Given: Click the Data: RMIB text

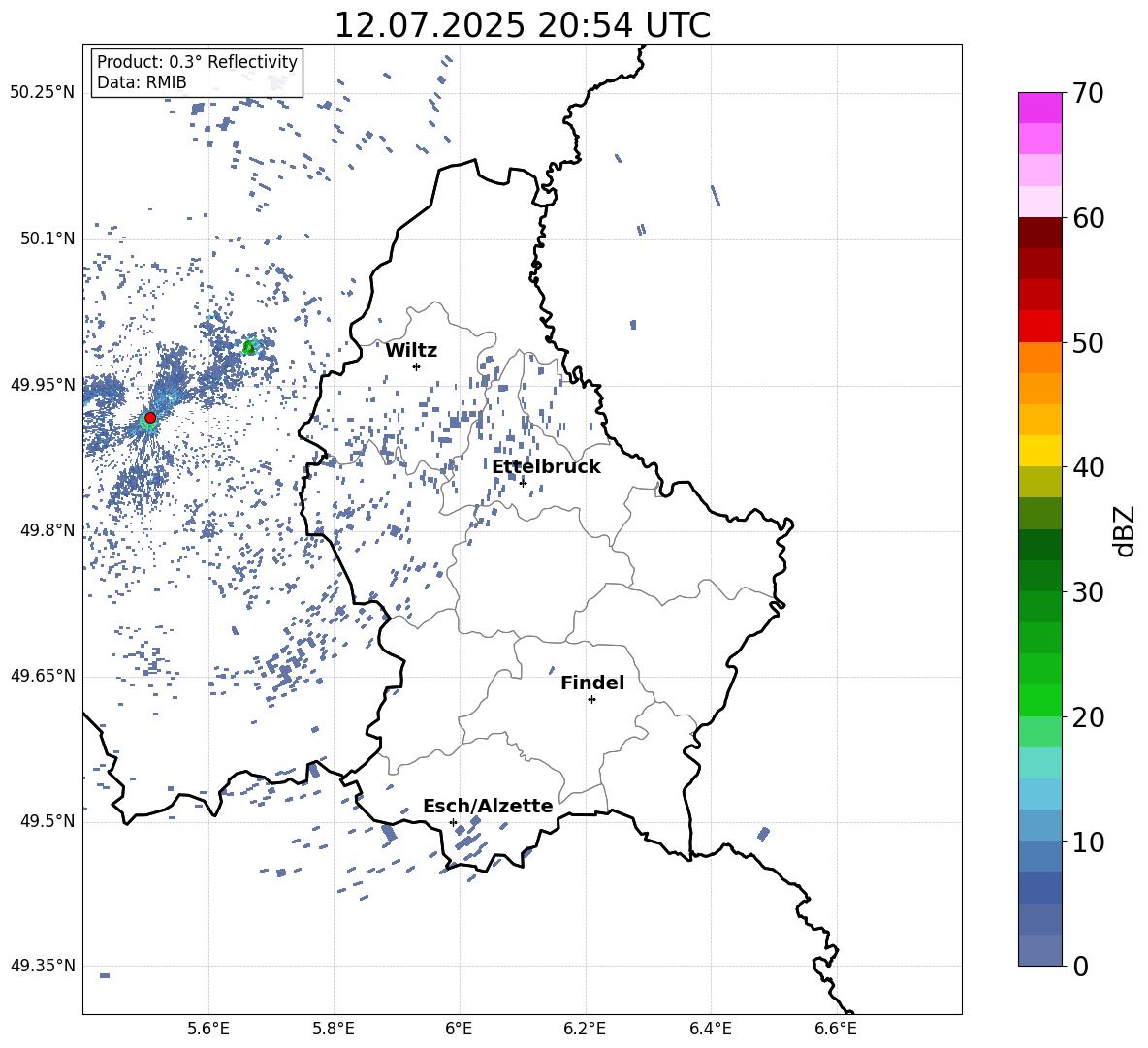Looking at the screenshot, I should (142, 82).
